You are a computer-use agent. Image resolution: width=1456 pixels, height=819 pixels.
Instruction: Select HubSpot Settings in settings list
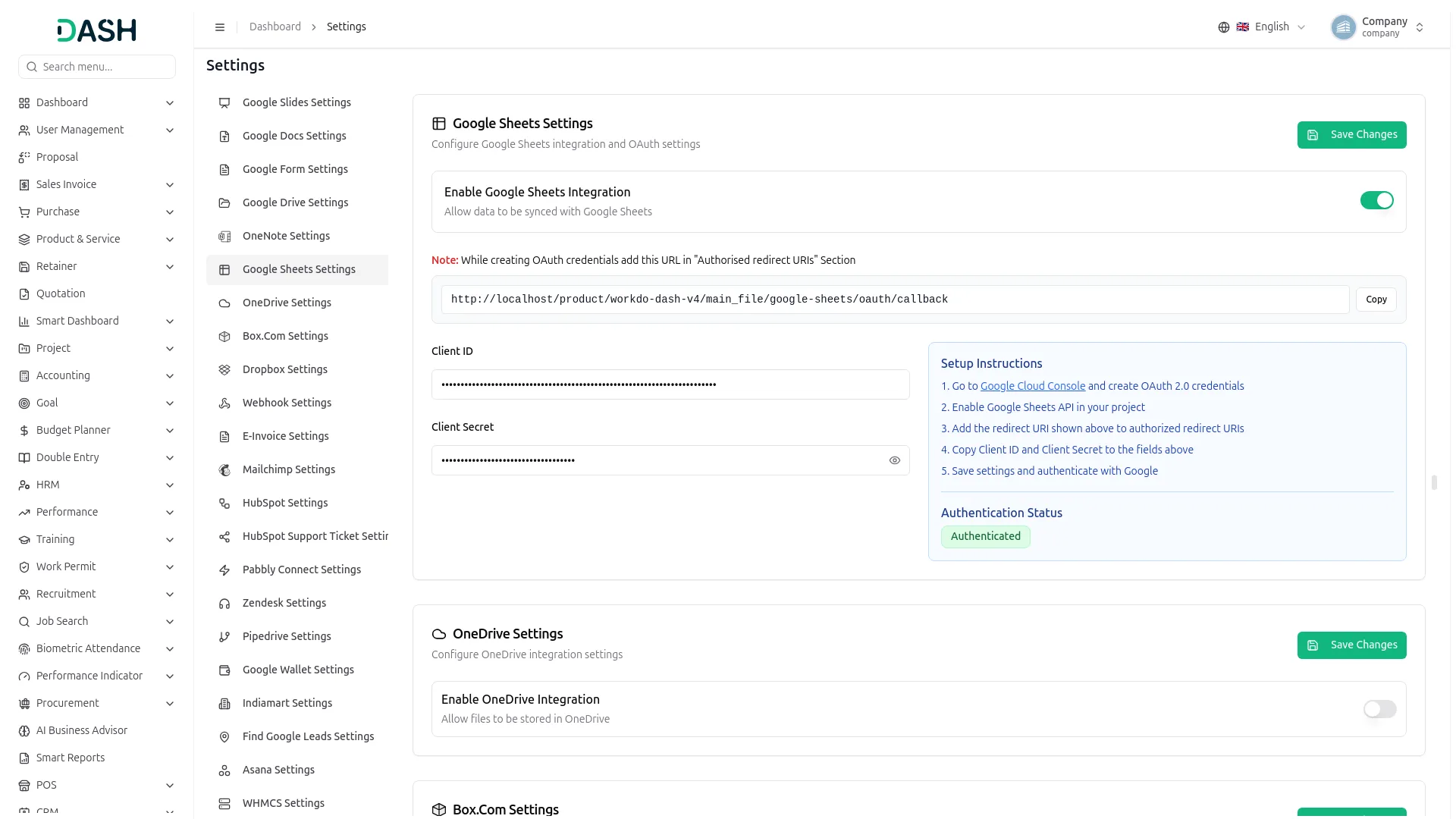pyautogui.click(x=297, y=504)
